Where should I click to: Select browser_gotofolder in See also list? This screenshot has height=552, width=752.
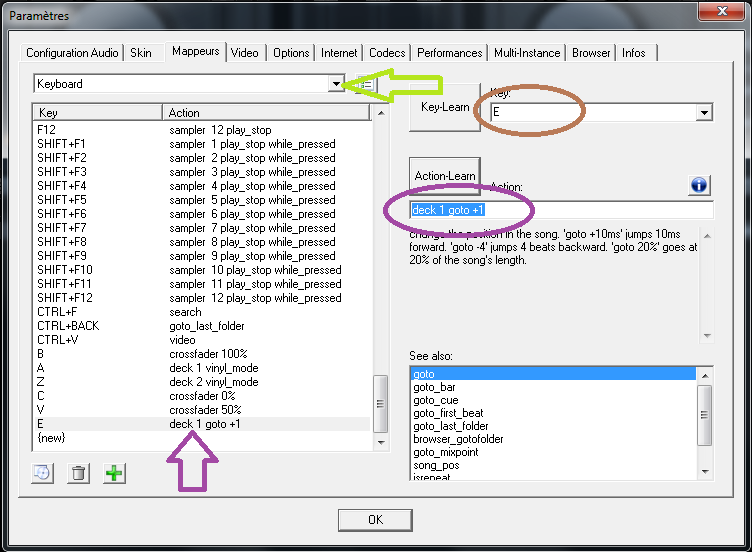553,439
